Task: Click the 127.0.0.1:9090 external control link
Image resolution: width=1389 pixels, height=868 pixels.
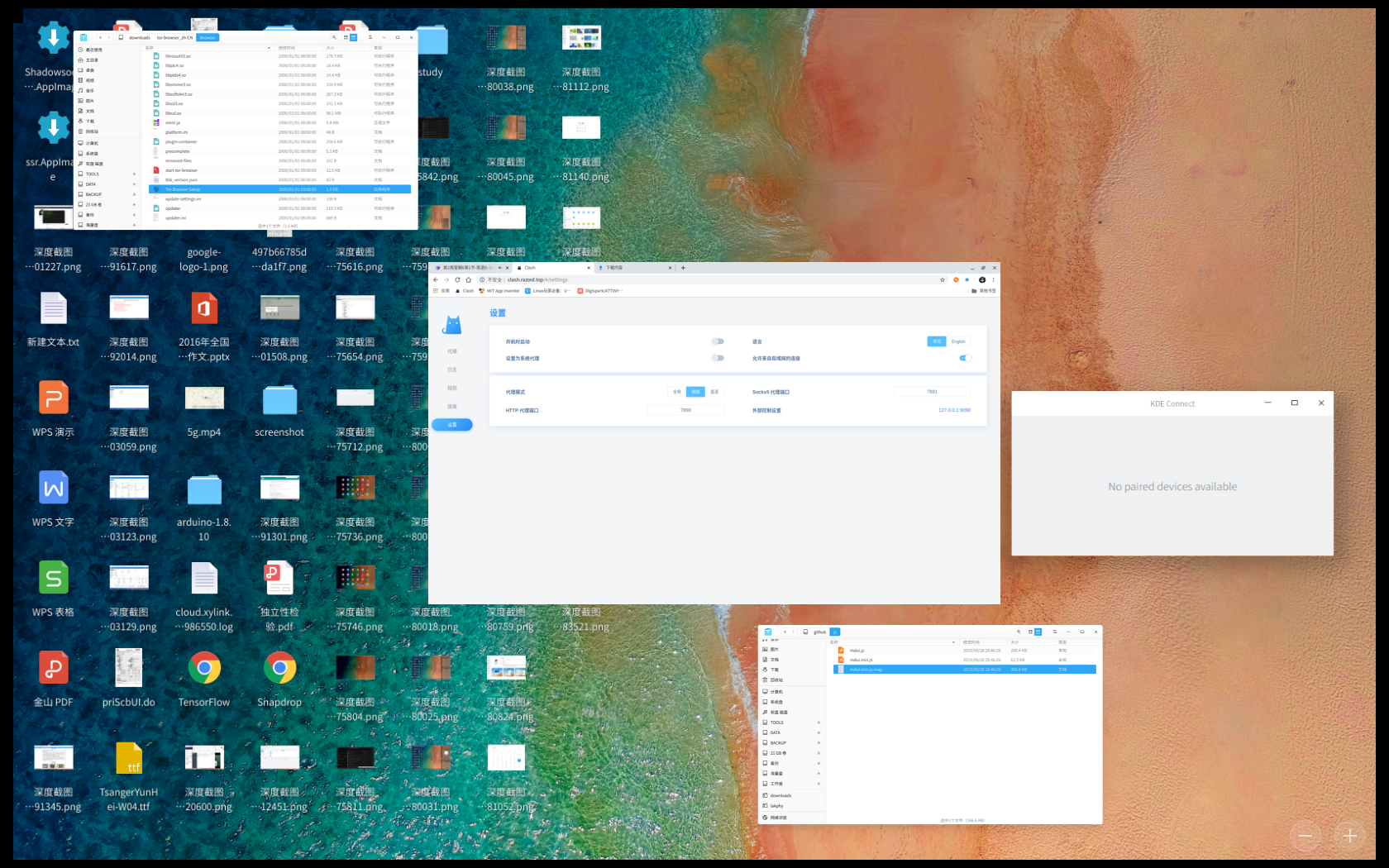Action: coord(954,410)
